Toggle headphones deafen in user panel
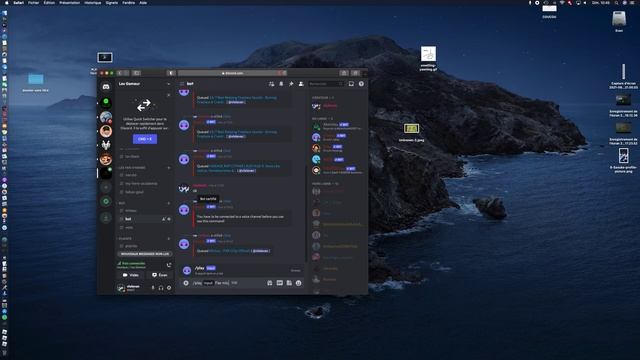The width and height of the screenshot is (640, 360). [161, 288]
